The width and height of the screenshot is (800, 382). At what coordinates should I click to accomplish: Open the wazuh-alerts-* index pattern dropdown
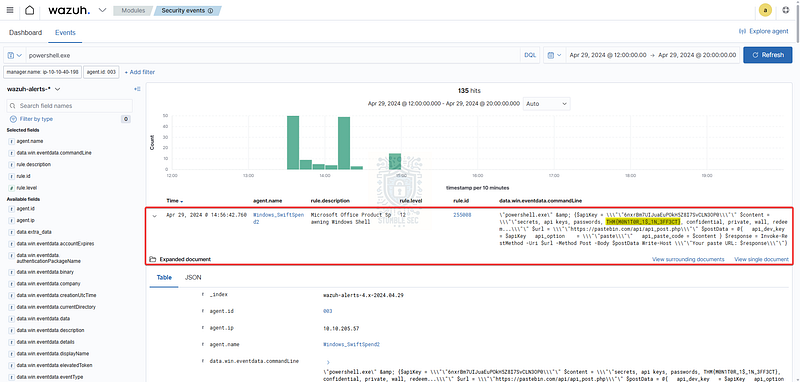point(34,89)
